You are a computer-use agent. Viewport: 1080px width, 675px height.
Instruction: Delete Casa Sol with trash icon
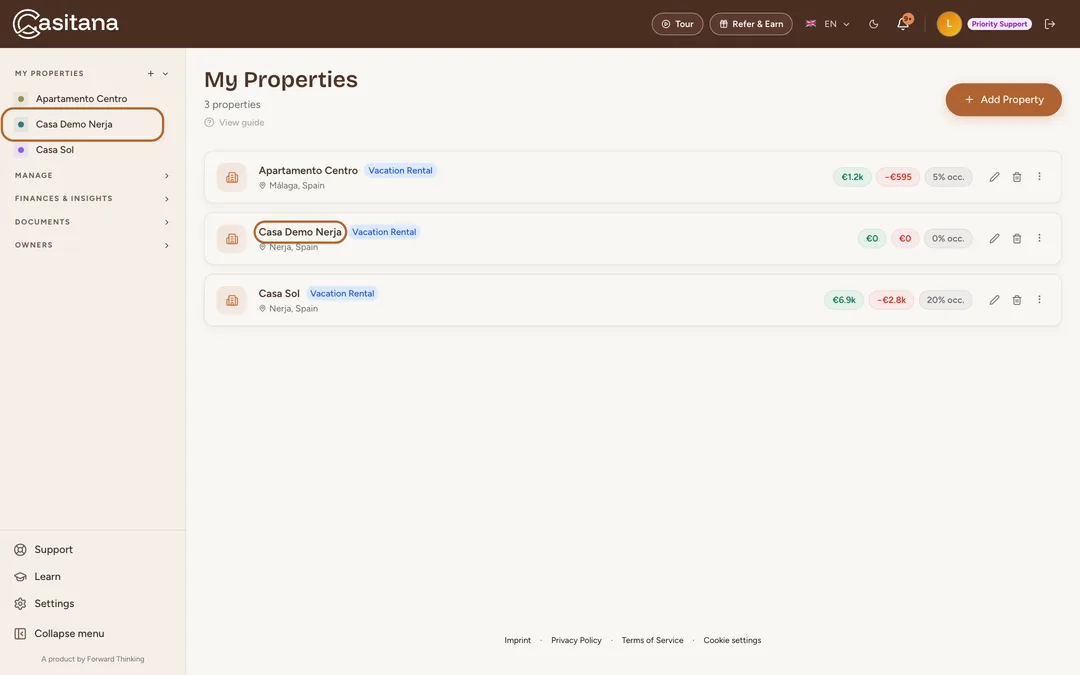tap(1017, 300)
